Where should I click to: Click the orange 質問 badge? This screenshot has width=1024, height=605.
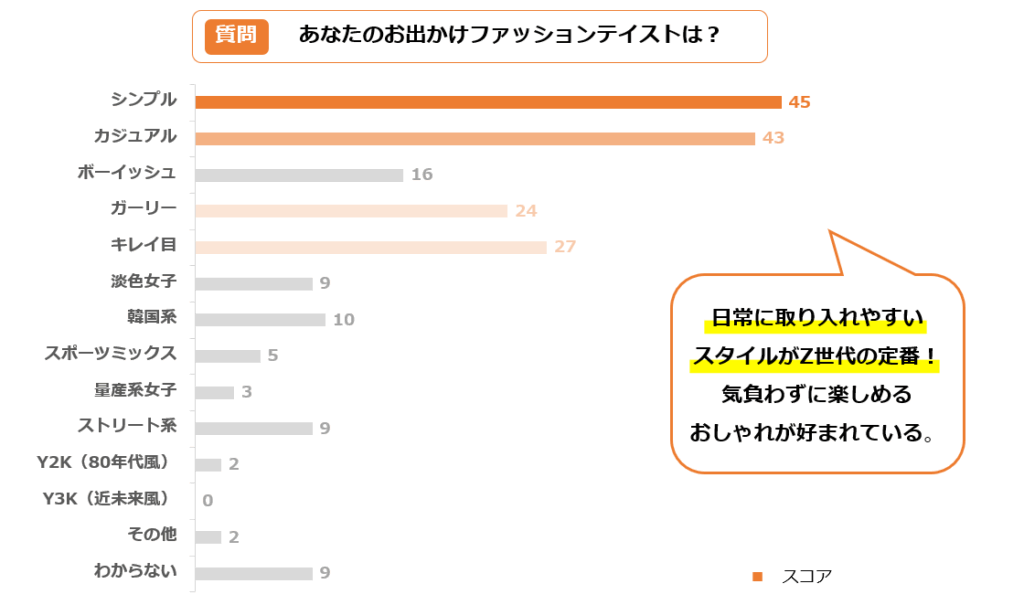point(236,36)
